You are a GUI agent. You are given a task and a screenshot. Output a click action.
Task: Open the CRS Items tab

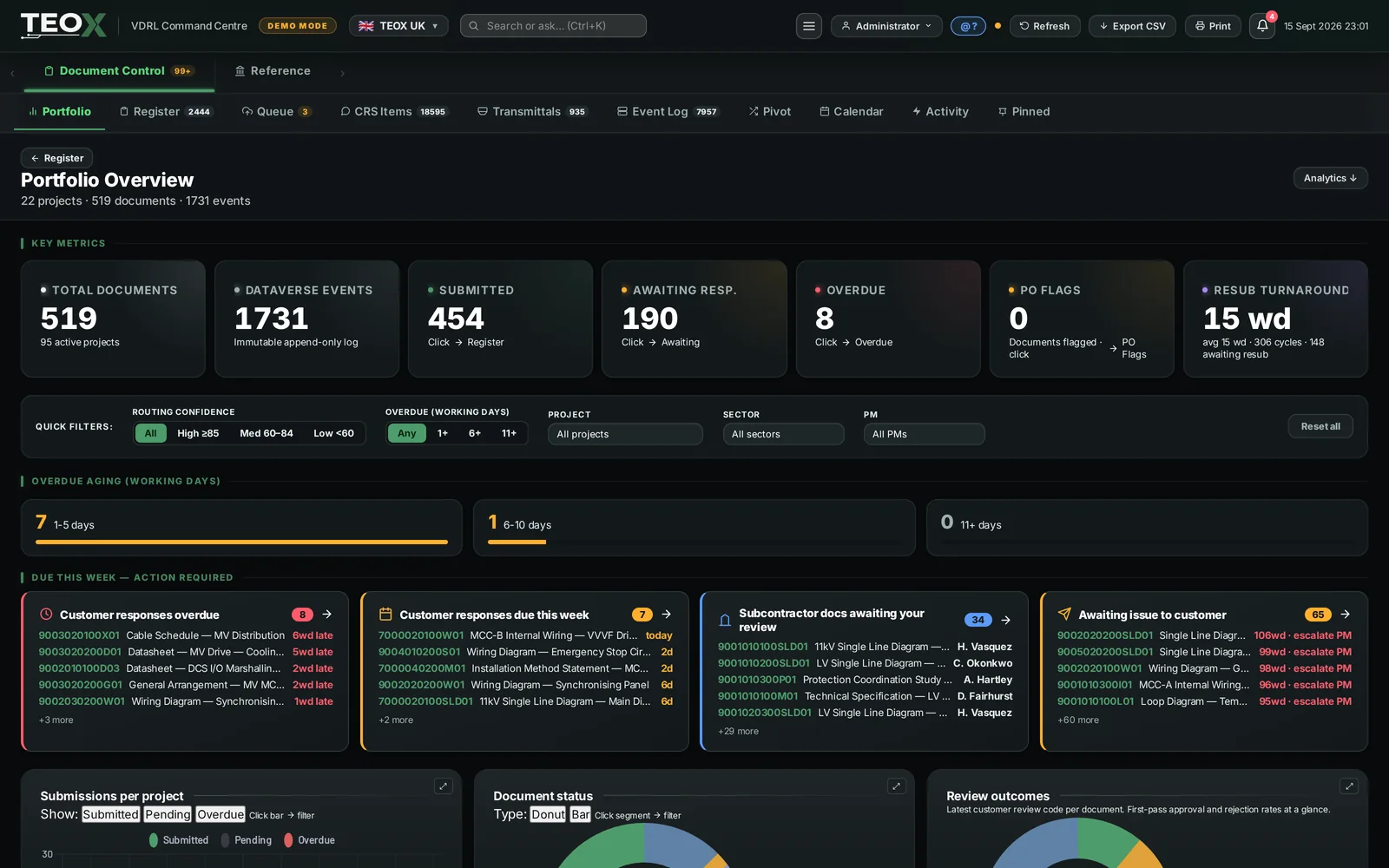(393, 111)
